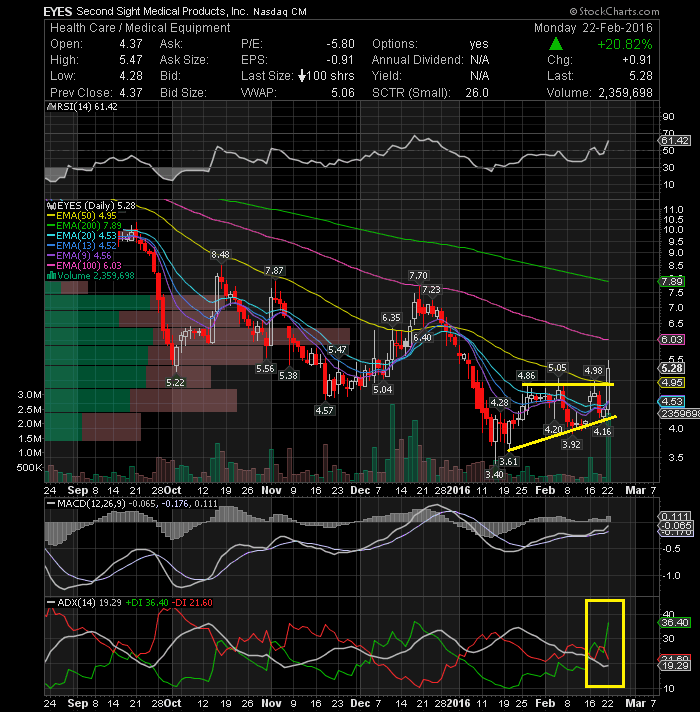This screenshot has height=712, width=700.
Task: Click the 4.57 price low label
Action: click(324, 410)
